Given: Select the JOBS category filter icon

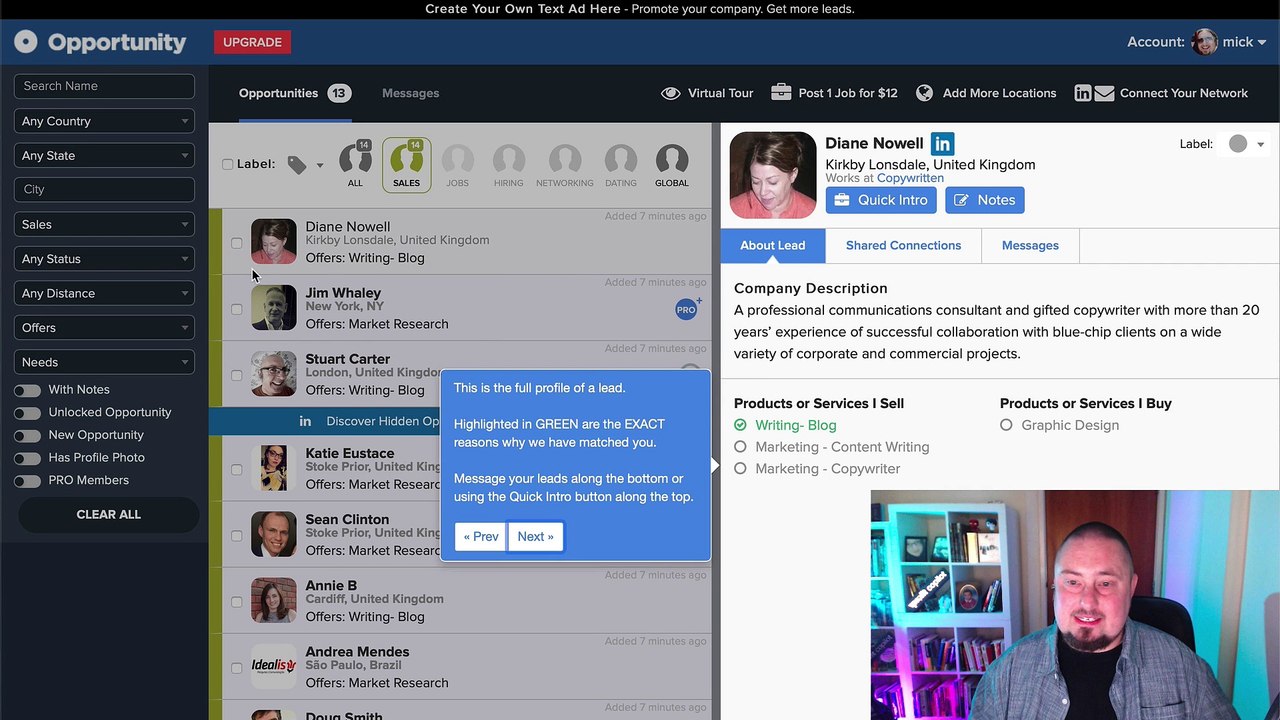Looking at the screenshot, I should point(457,165).
